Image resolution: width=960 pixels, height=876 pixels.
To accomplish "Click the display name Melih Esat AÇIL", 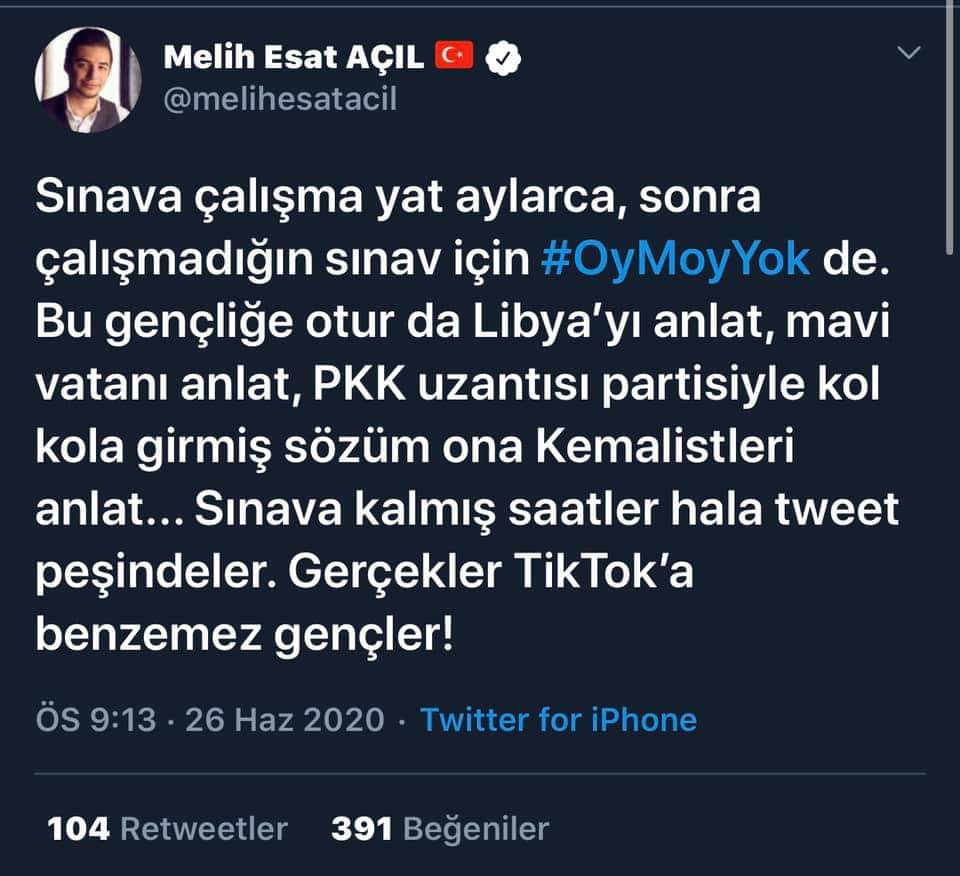I will [297, 57].
